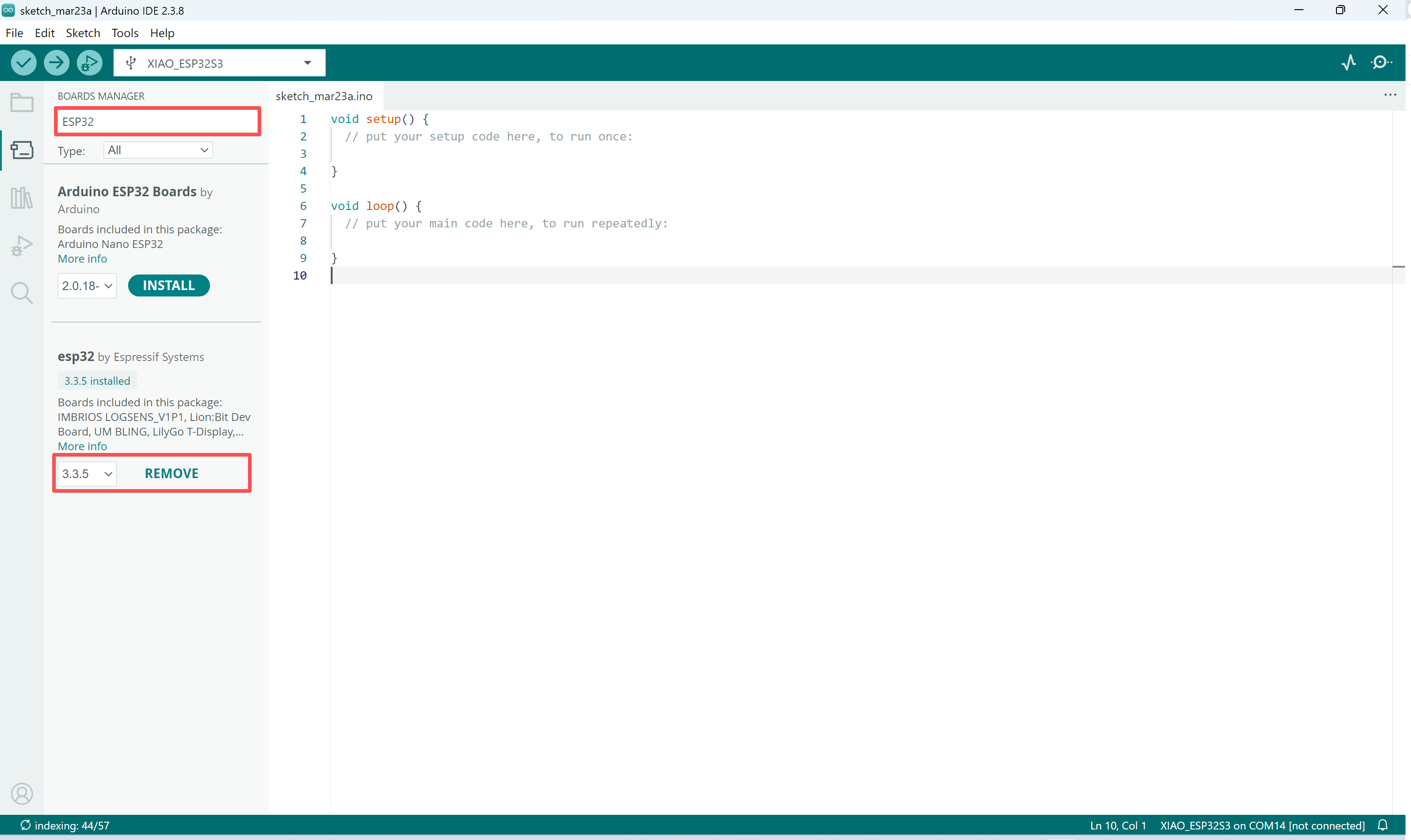This screenshot has width=1411, height=840.
Task: Open the Debug panel sidebar icon
Action: pyautogui.click(x=22, y=246)
